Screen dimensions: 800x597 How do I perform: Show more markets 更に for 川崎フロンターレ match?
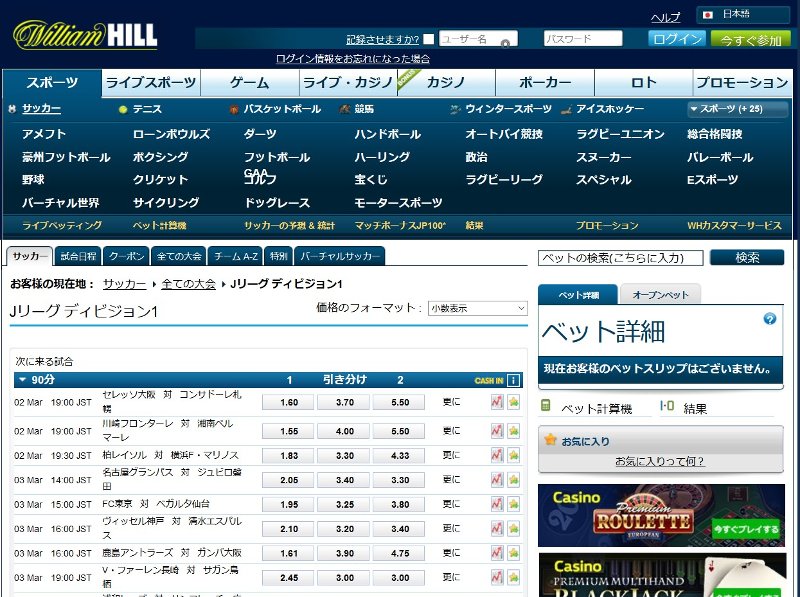pos(451,431)
